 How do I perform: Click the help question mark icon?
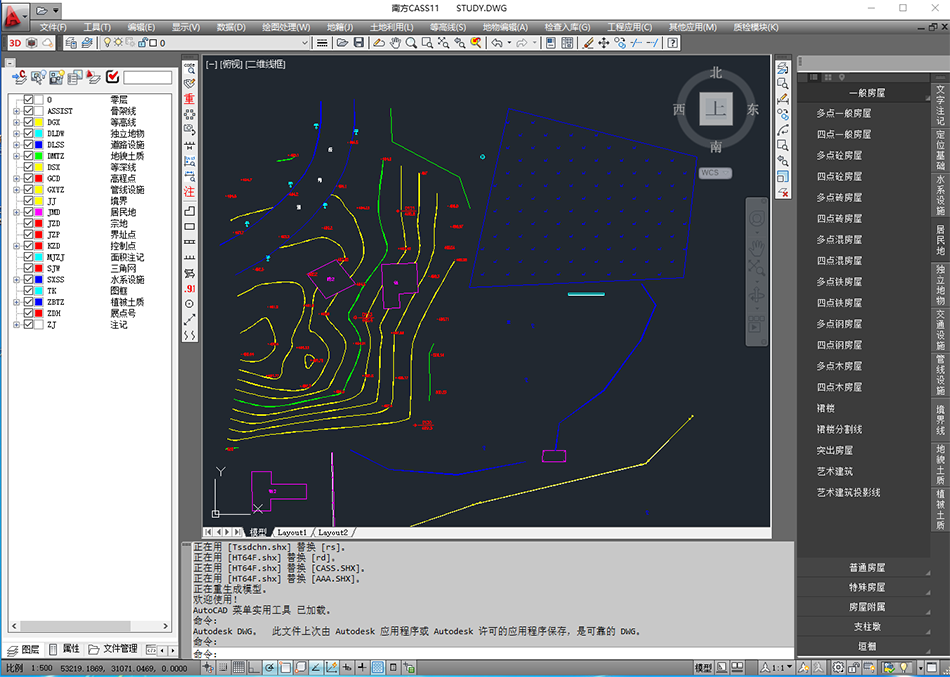pyautogui.click(x=673, y=43)
